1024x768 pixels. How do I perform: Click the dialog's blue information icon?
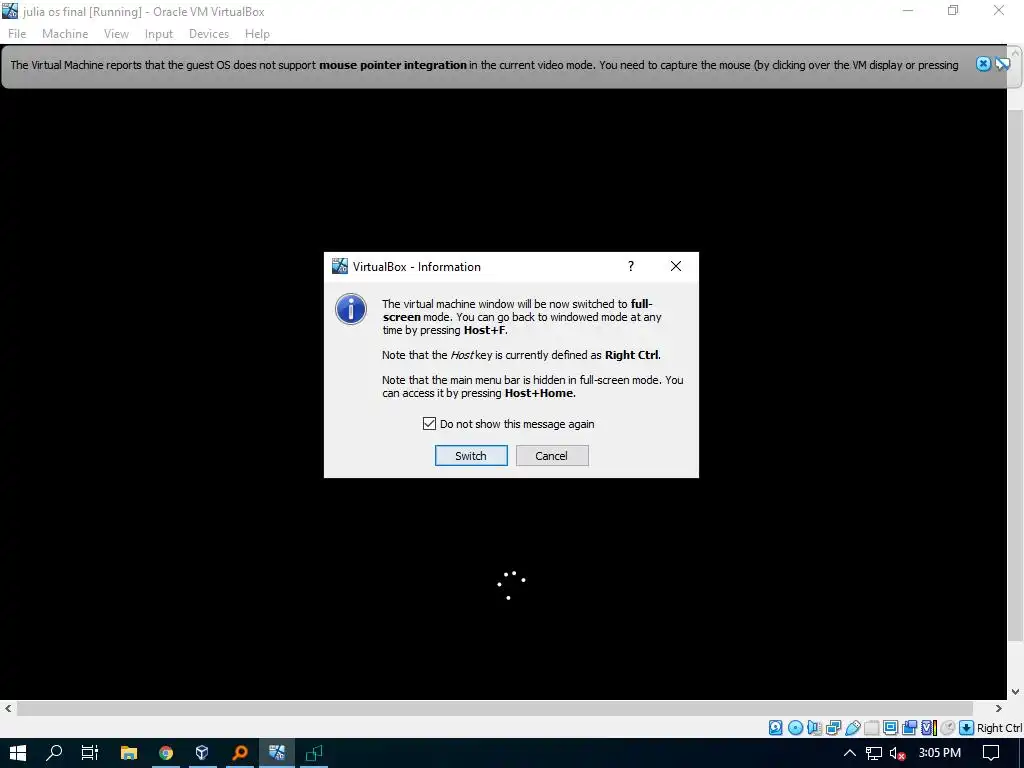[x=351, y=309]
